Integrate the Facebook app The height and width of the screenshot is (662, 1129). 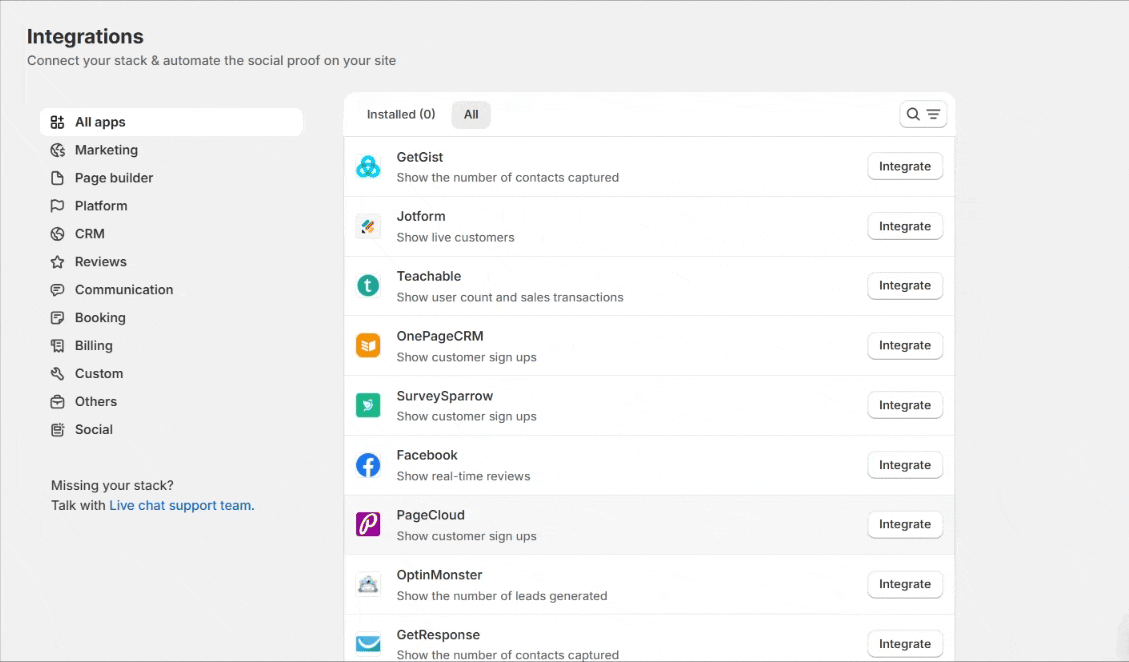(x=904, y=465)
